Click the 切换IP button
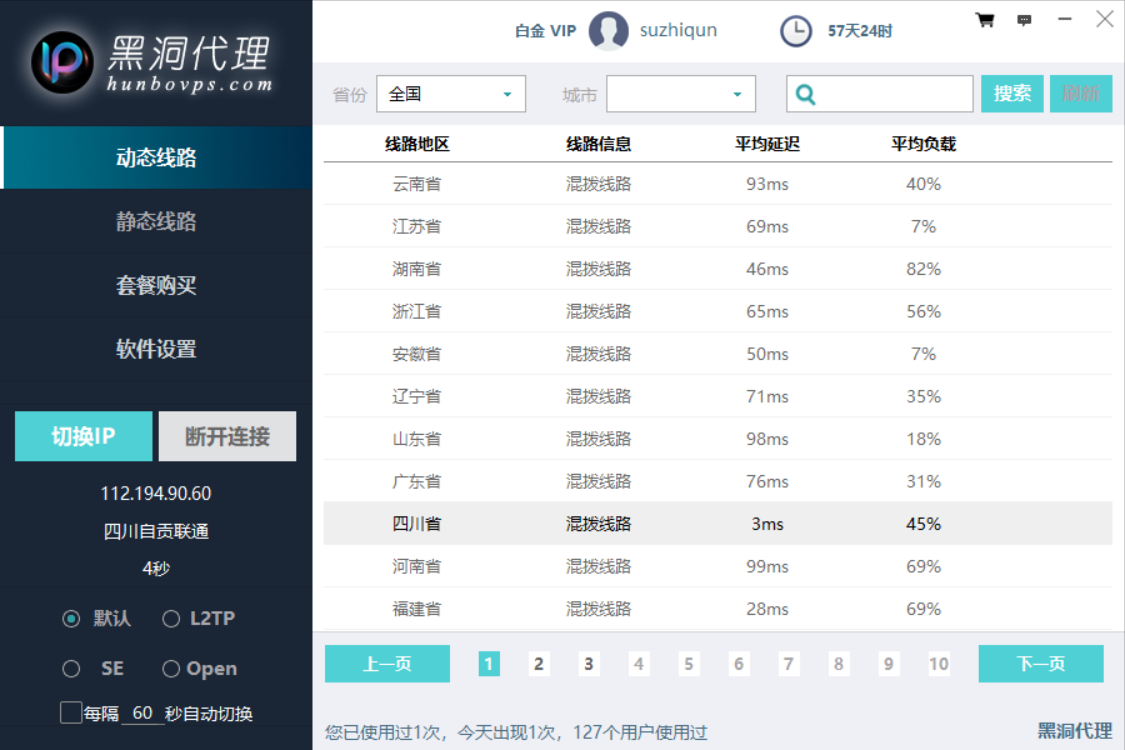This screenshot has width=1125, height=750. pos(84,436)
